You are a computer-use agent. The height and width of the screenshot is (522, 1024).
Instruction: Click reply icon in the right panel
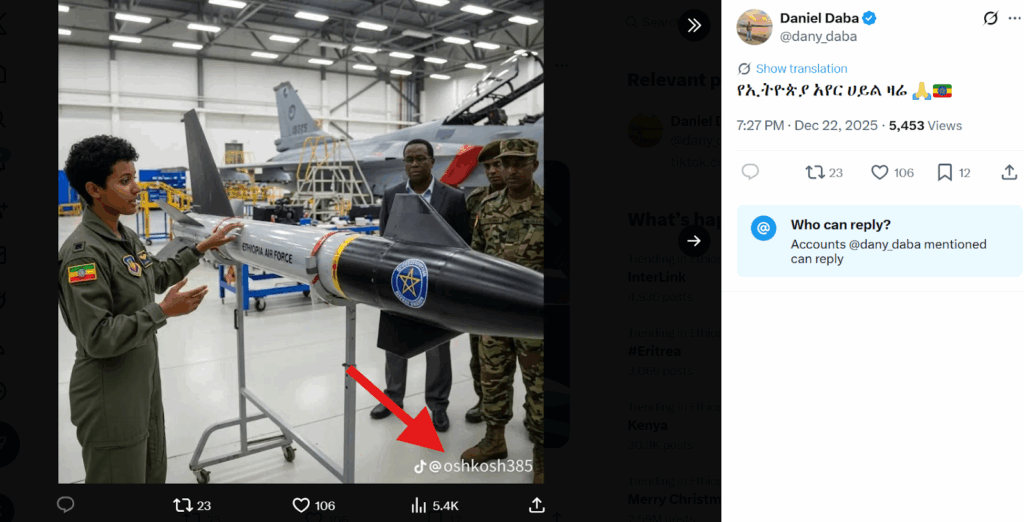point(750,172)
